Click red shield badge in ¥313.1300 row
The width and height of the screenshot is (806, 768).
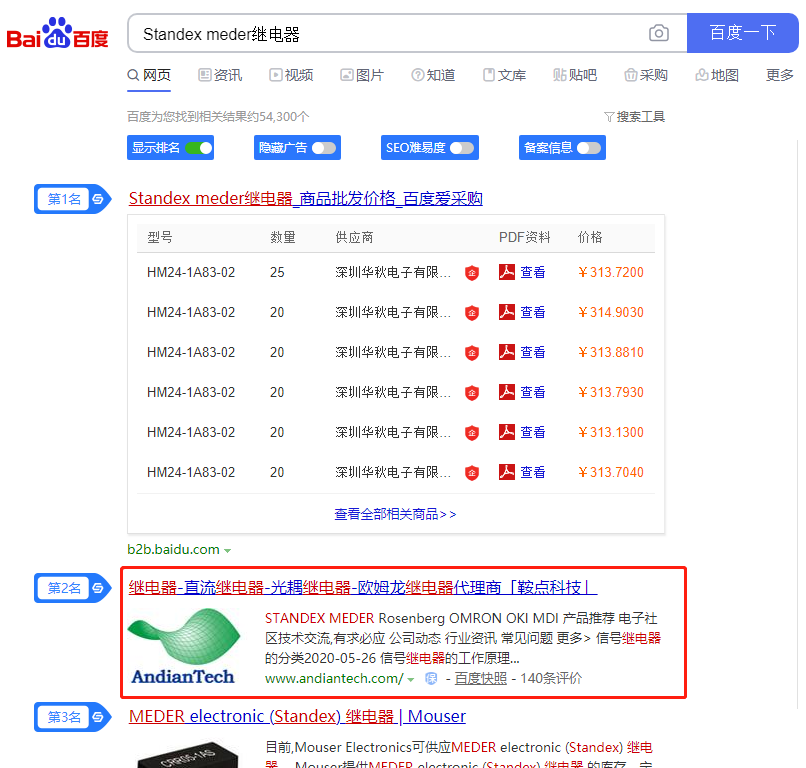(x=472, y=432)
